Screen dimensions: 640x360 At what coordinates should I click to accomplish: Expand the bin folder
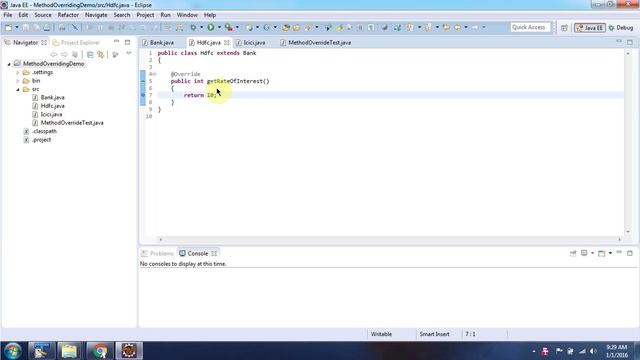18,81
